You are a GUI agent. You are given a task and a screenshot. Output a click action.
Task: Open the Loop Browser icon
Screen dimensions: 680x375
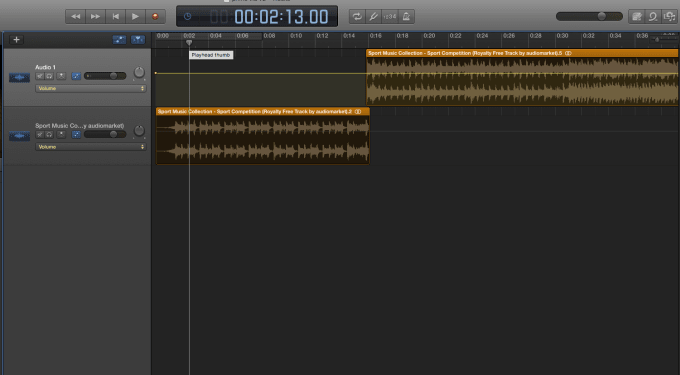click(653, 16)
